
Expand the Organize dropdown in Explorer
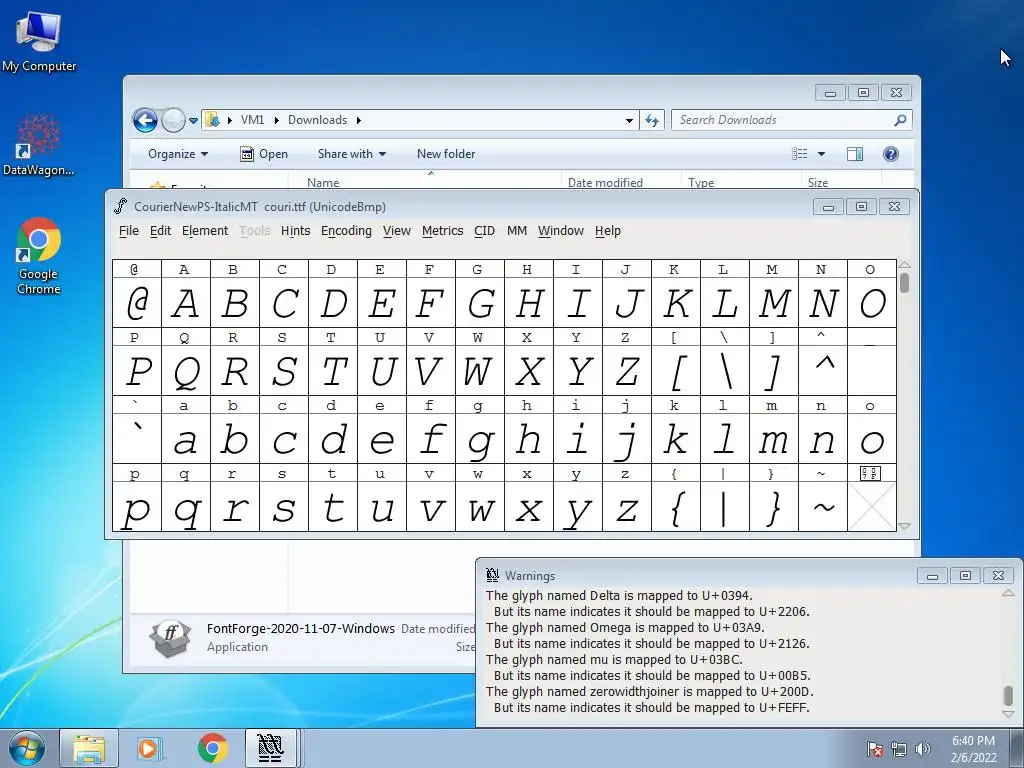(x=178, y=154)
